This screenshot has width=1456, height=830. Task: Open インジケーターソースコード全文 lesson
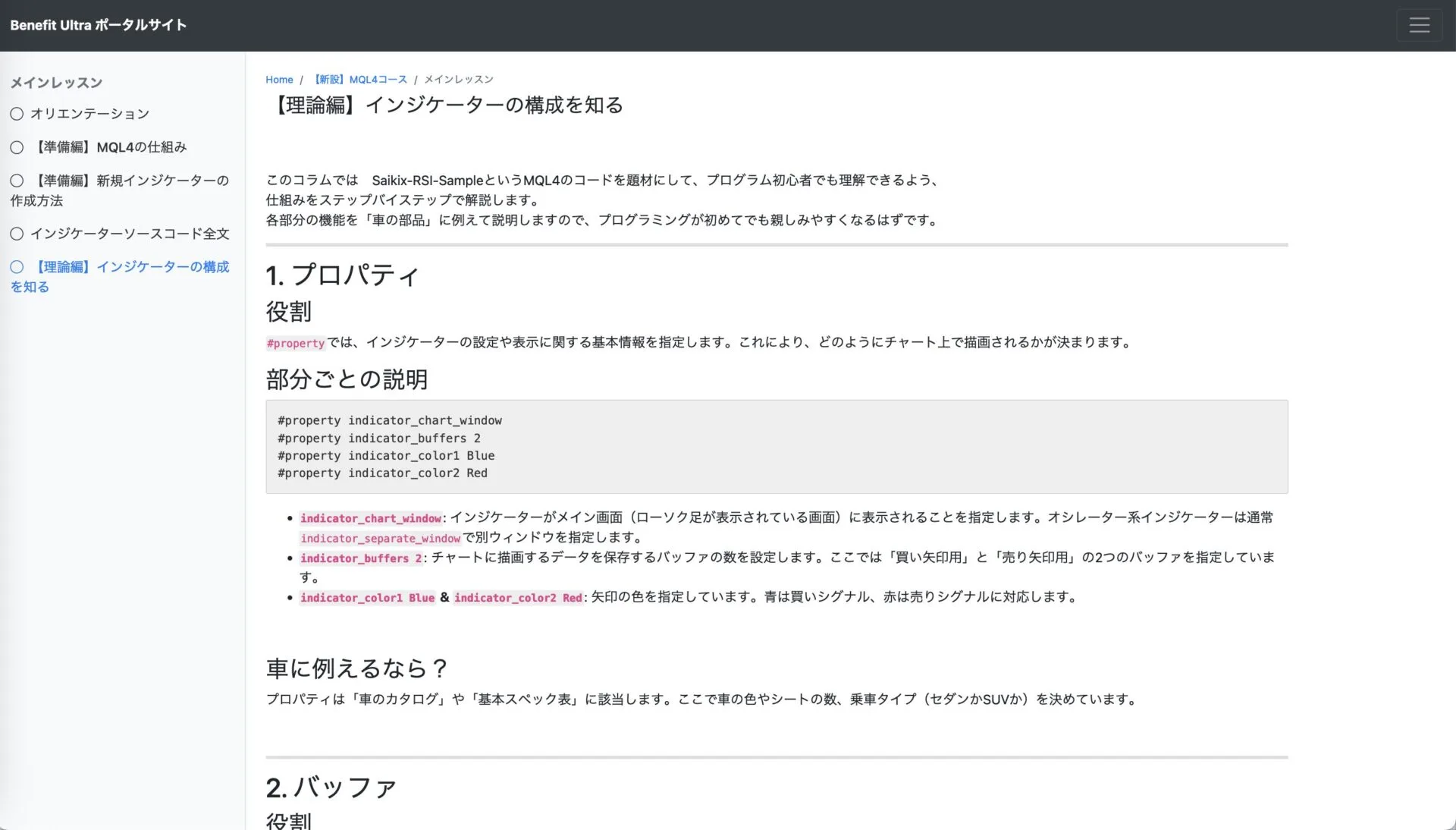(x=130, y=234)
